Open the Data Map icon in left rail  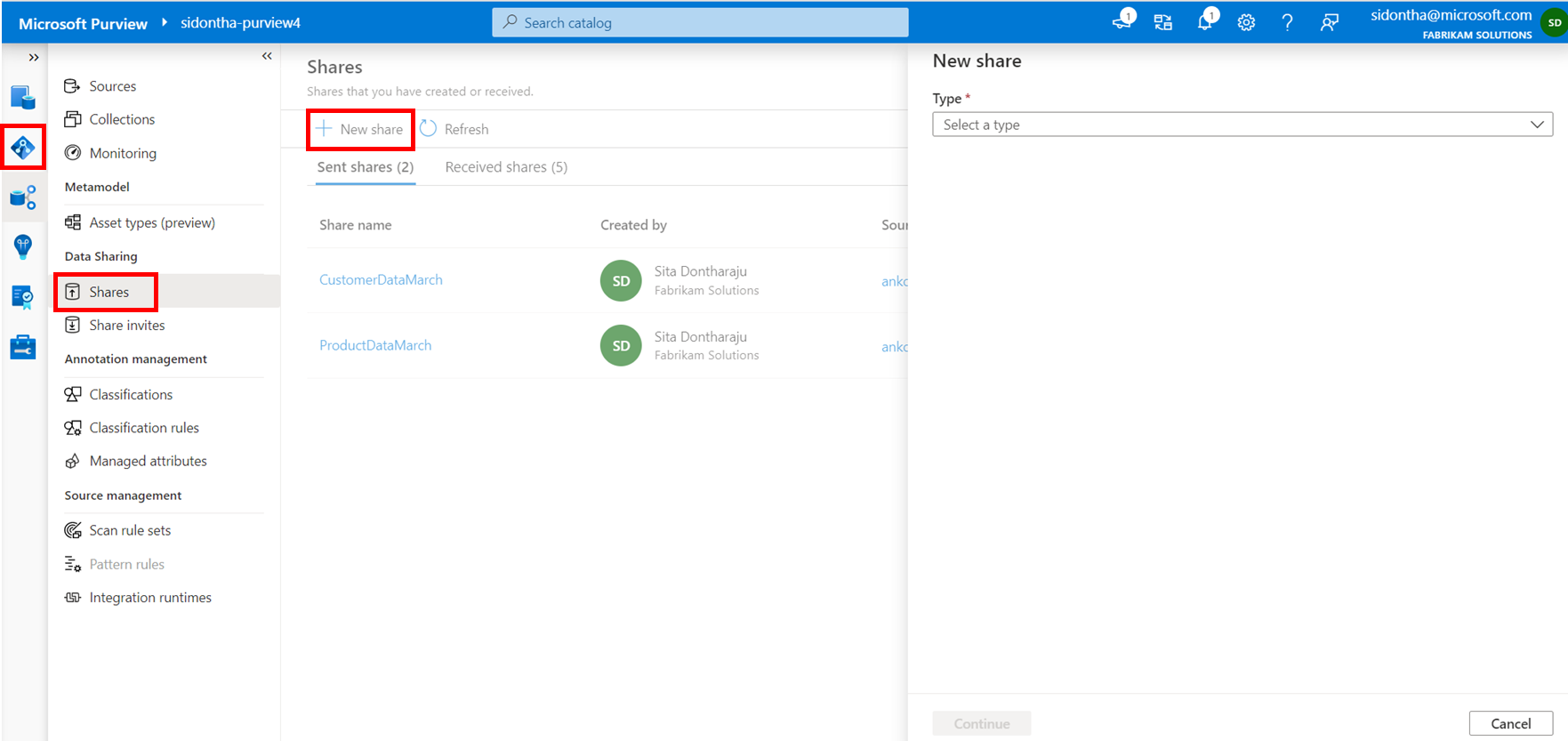[23, 148]
